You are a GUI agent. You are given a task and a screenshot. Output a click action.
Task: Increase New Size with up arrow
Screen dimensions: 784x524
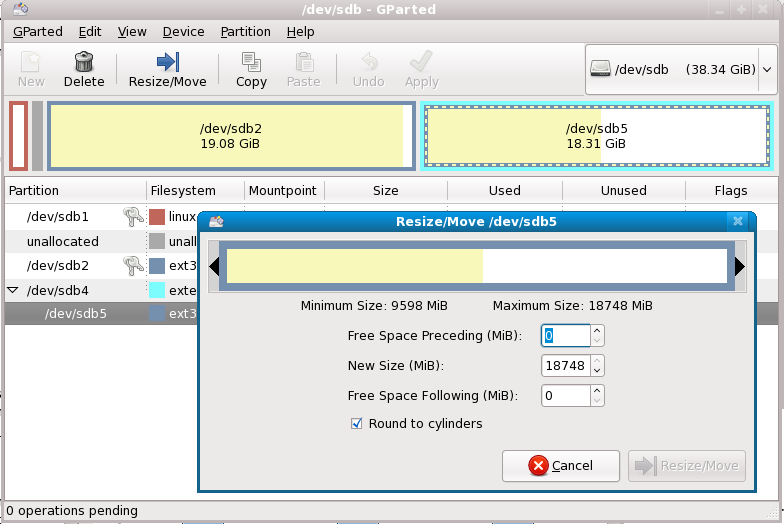(597, 360)
